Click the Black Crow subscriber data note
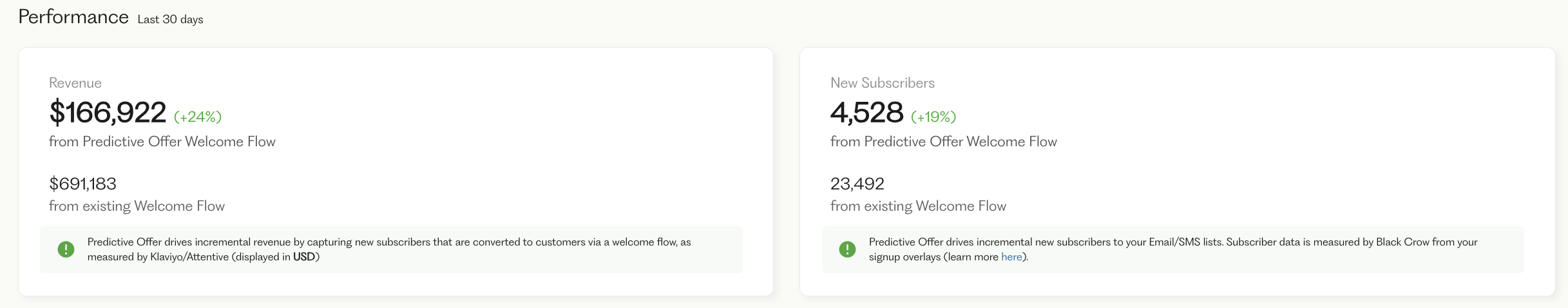 click(x=1172, y=242)
